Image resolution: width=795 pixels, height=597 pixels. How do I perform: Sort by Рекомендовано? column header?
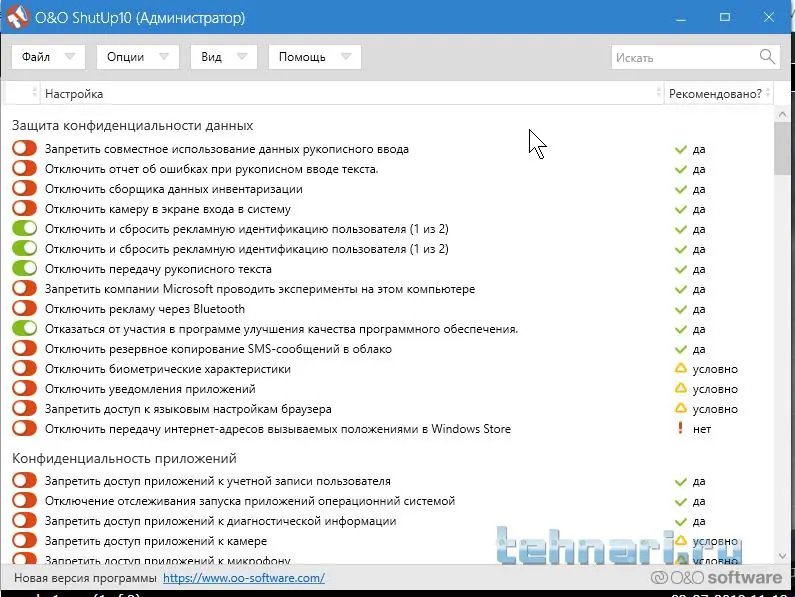tap(718, 93)
